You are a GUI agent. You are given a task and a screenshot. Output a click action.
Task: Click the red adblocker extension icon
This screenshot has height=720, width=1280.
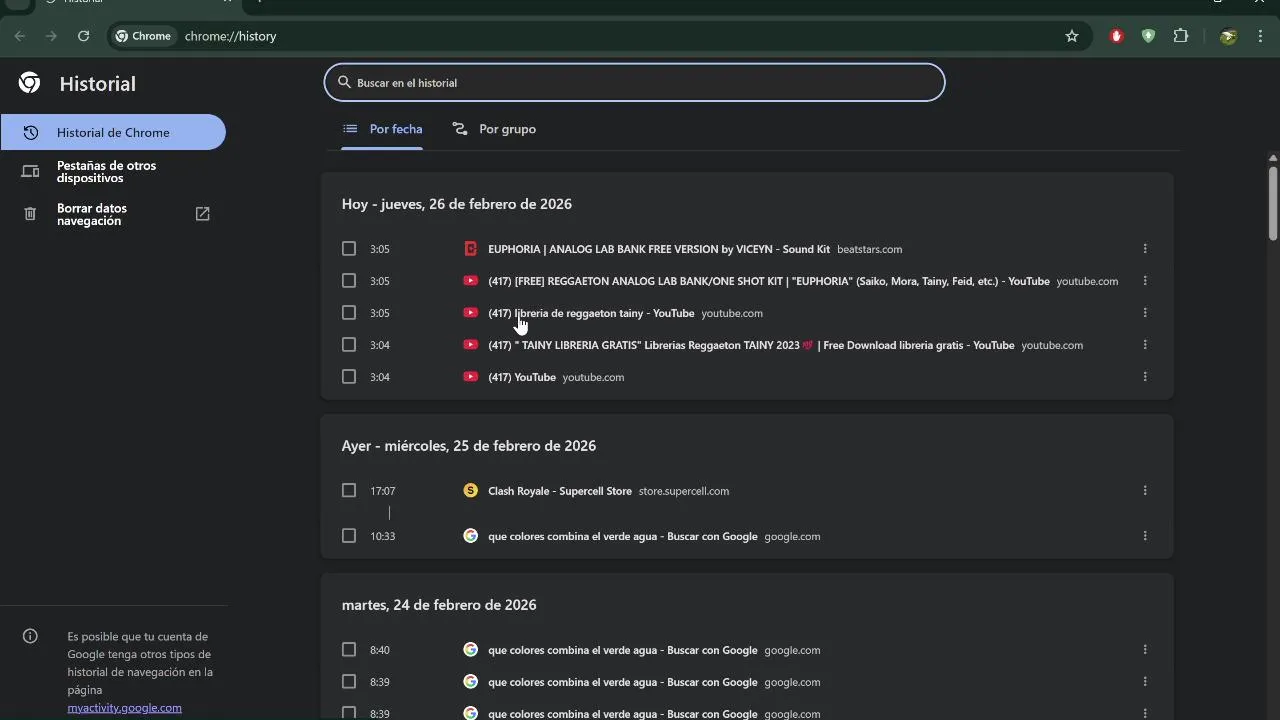[x=1117, y=36]
